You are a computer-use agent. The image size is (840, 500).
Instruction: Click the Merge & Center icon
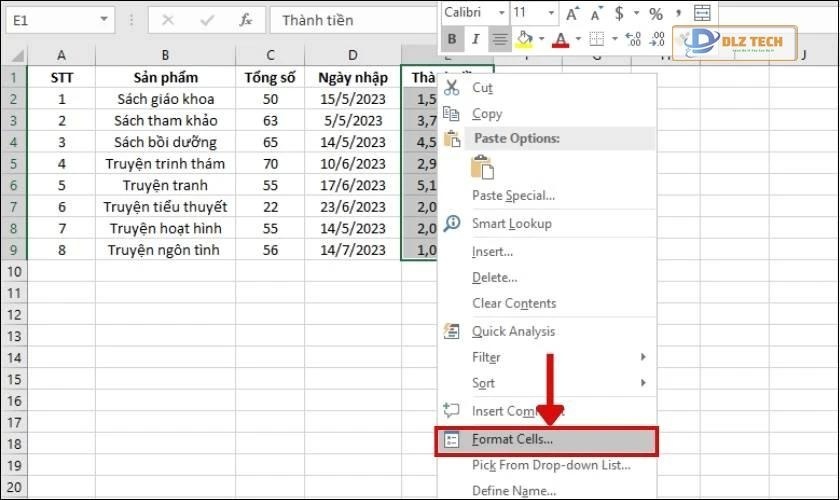pyautogui.click(x=702, y=13)
